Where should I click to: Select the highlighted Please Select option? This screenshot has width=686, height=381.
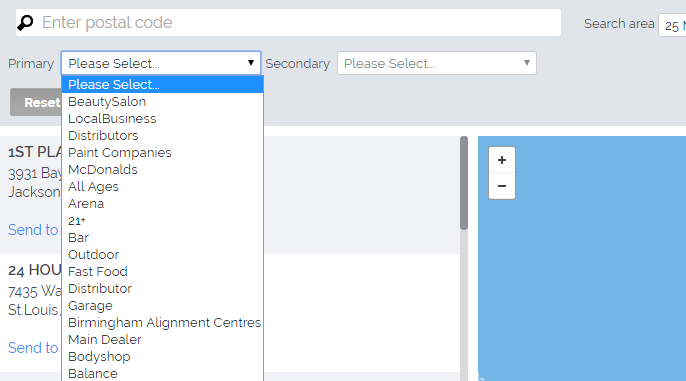click(x=162, y=84)
